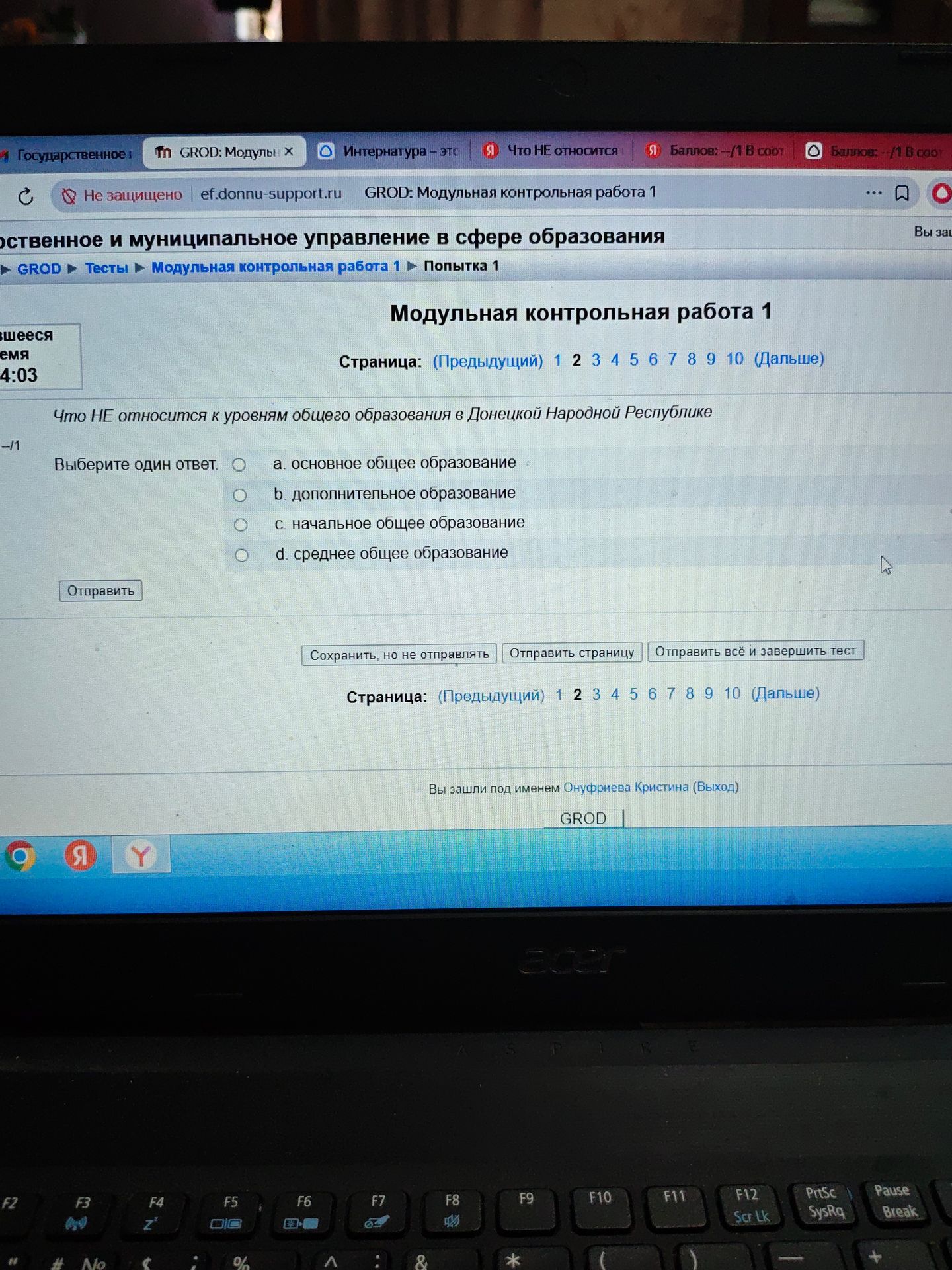Click the 'Не защищено' security warning icon

(x=69, y=196)
